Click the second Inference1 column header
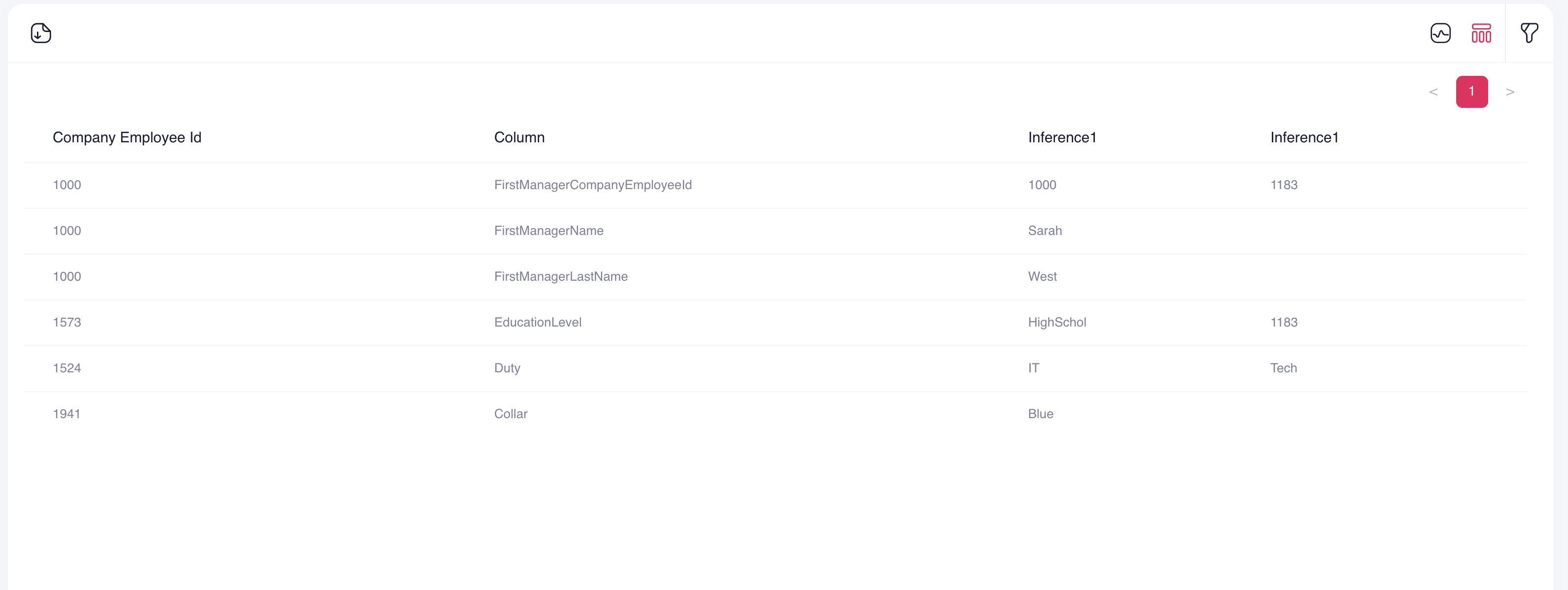 click(1304, 137)
